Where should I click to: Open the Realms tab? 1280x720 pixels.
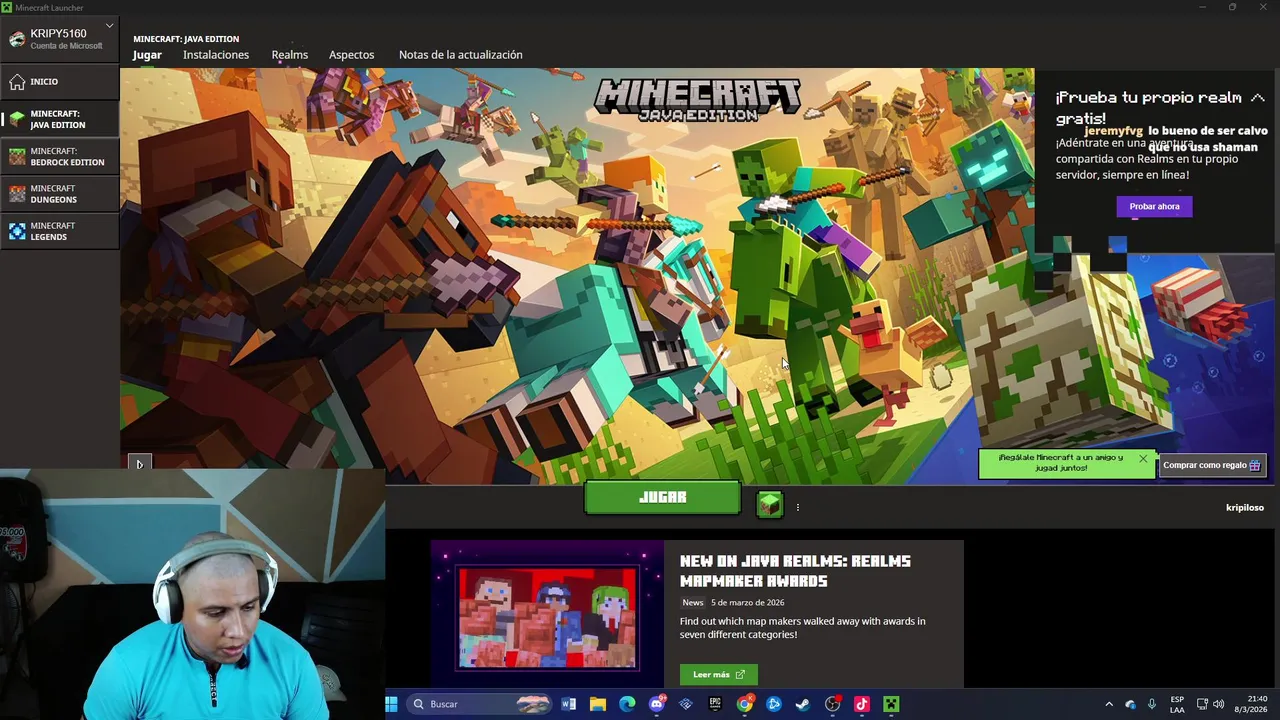click(290, 55)
